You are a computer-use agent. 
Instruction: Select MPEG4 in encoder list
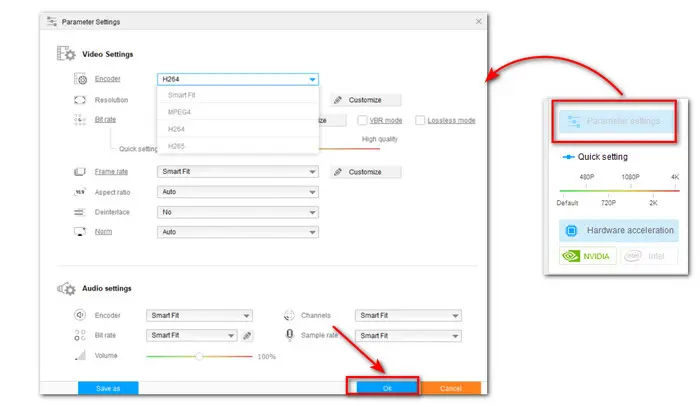pos(238,112)
